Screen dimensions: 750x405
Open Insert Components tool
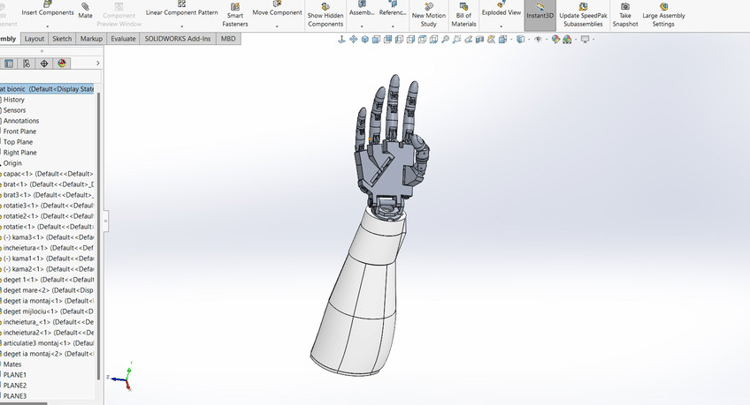[x=47, y=9]
